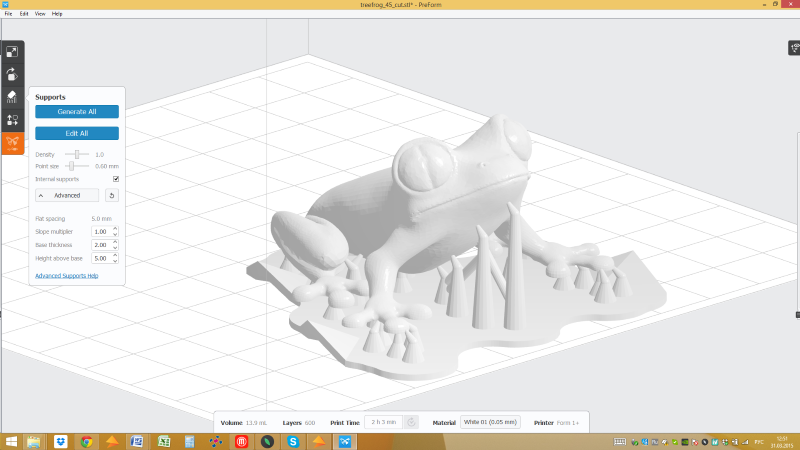Switch to PreForm taskbar icon
This screenshot has height=450, width=800.
pos(345,442)
